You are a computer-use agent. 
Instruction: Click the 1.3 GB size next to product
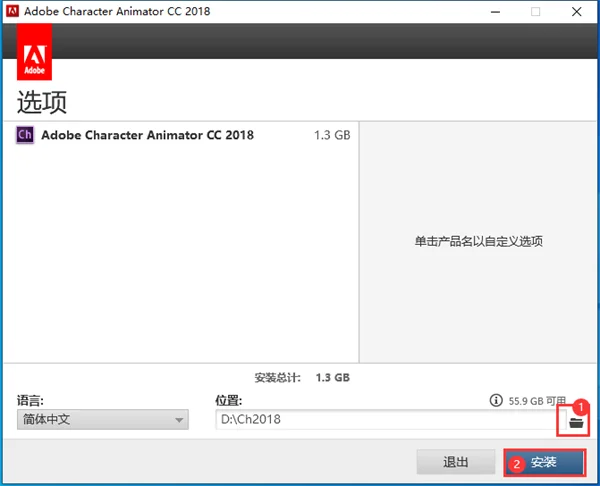[332, 135]
